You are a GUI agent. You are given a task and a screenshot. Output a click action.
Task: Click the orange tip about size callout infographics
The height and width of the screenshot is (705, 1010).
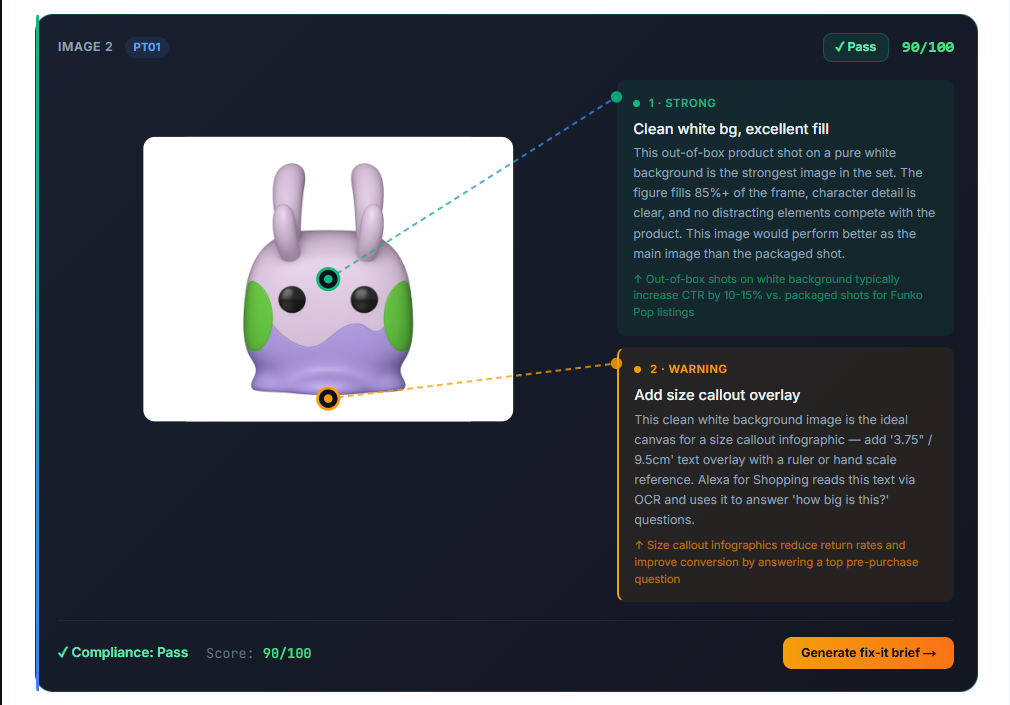click(776, 562)
